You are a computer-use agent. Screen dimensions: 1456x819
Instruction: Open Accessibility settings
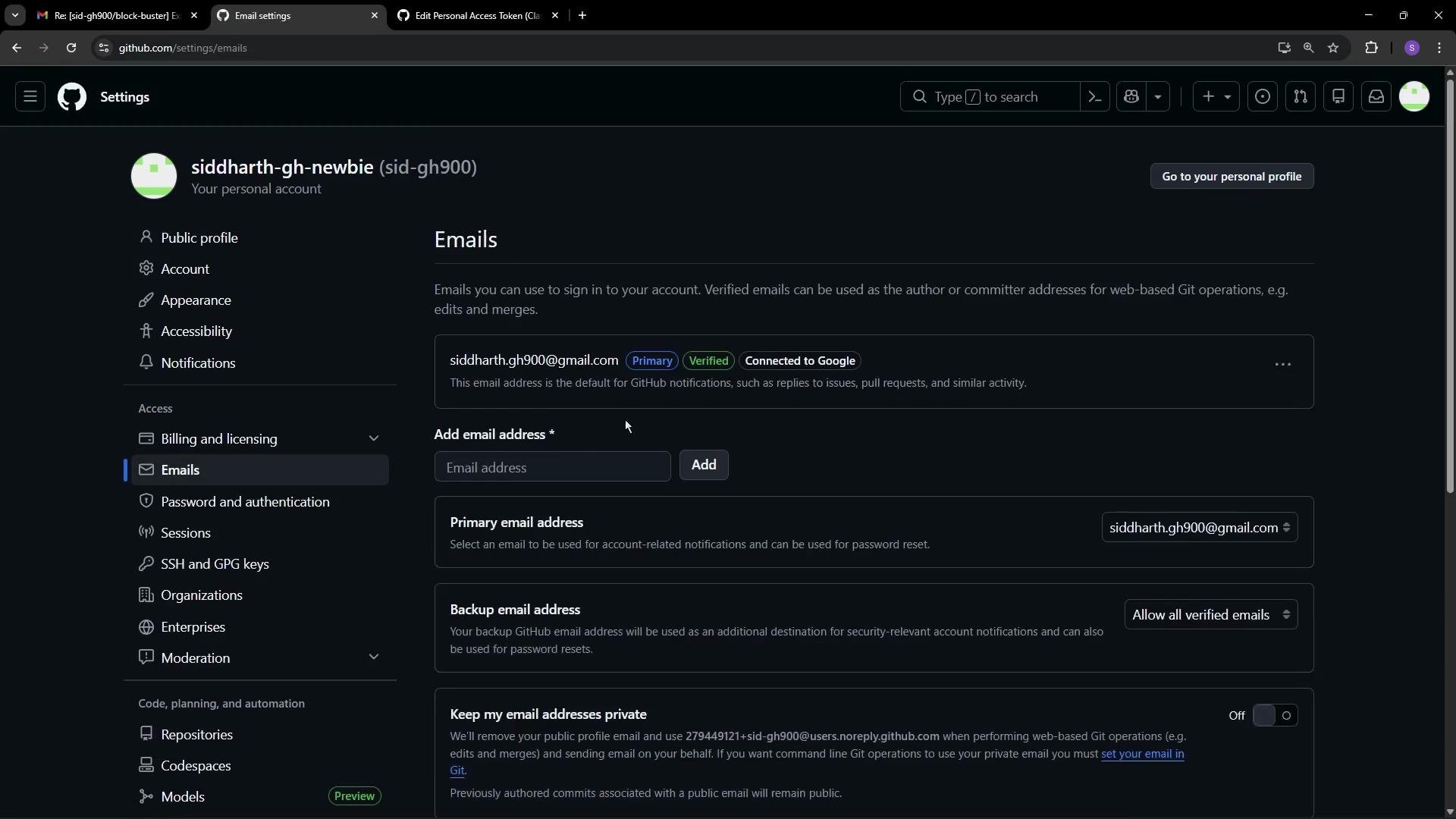point(260,331)
